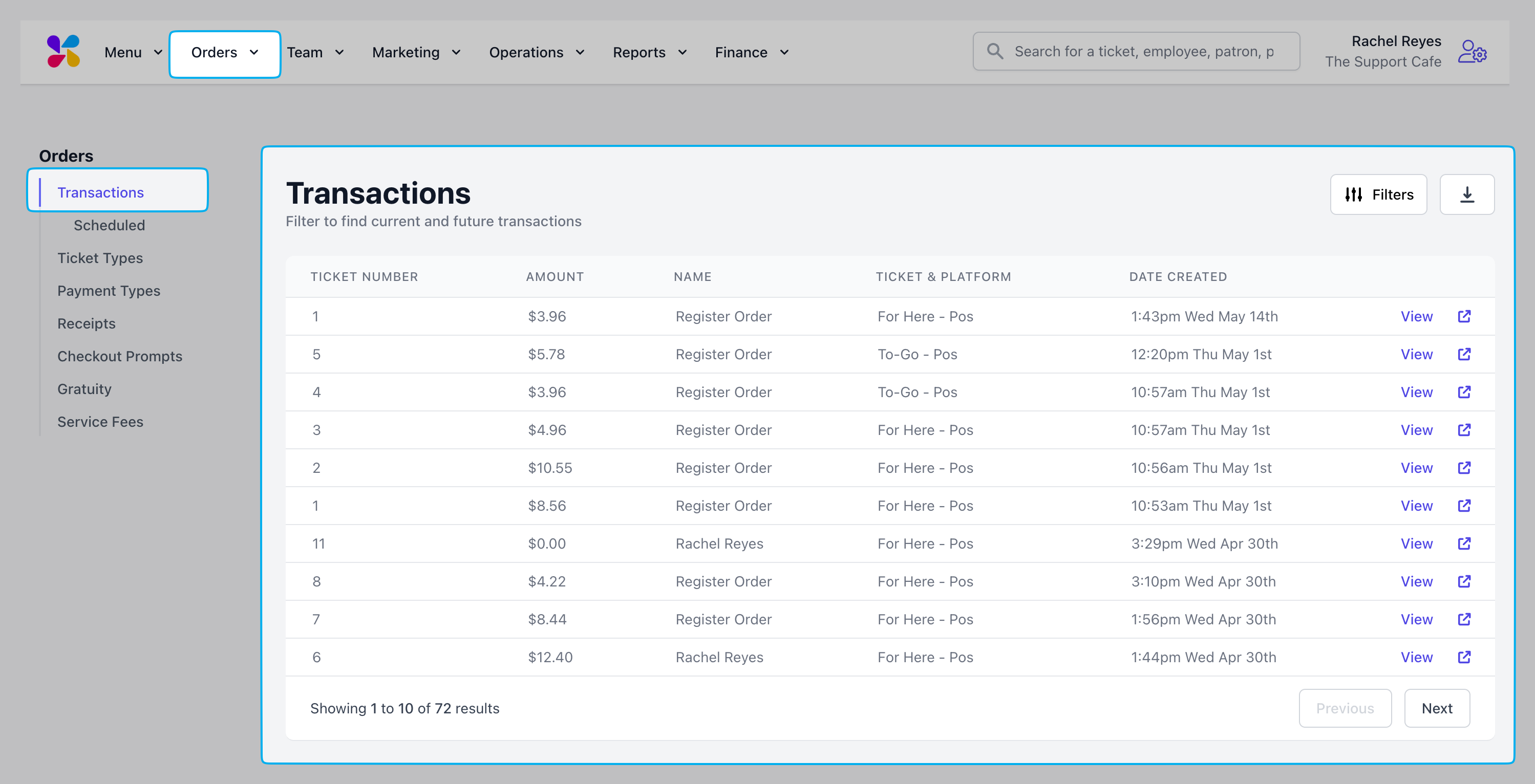Open the Filters button

(x=1378, y=194)
